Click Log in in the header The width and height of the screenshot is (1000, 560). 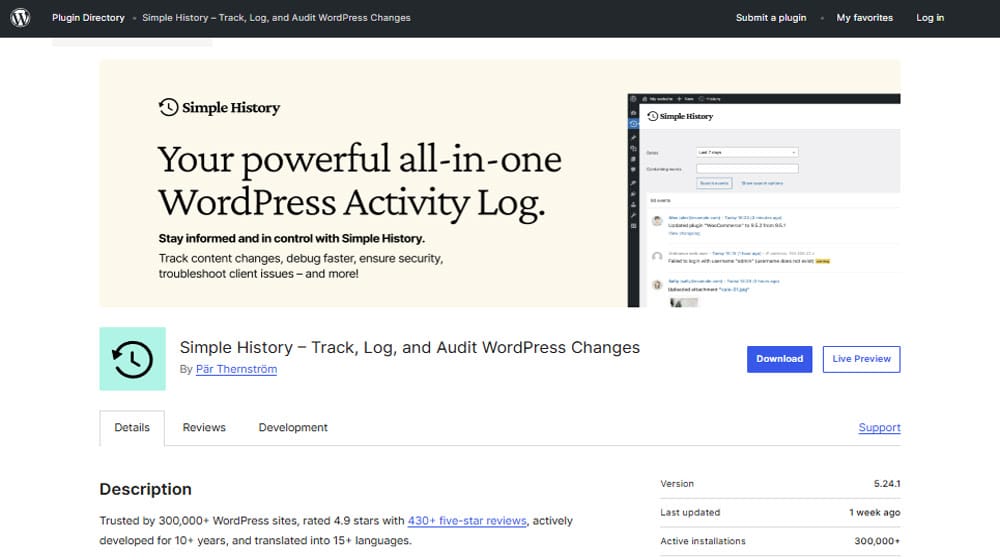(x=930, y=18)
